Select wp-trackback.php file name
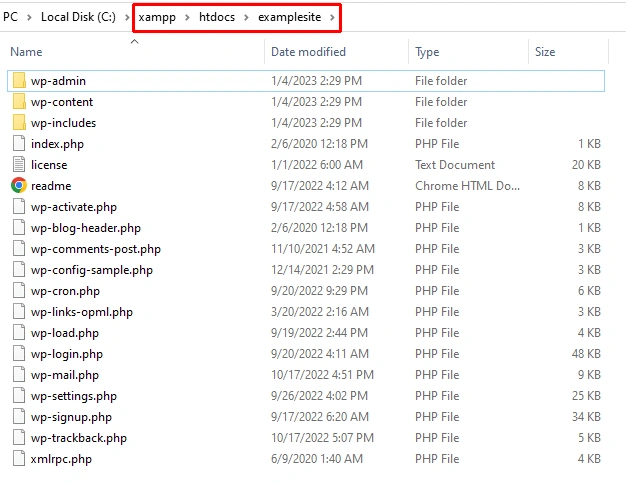Viewport: 626px width, 483px height. click(79, 438)
